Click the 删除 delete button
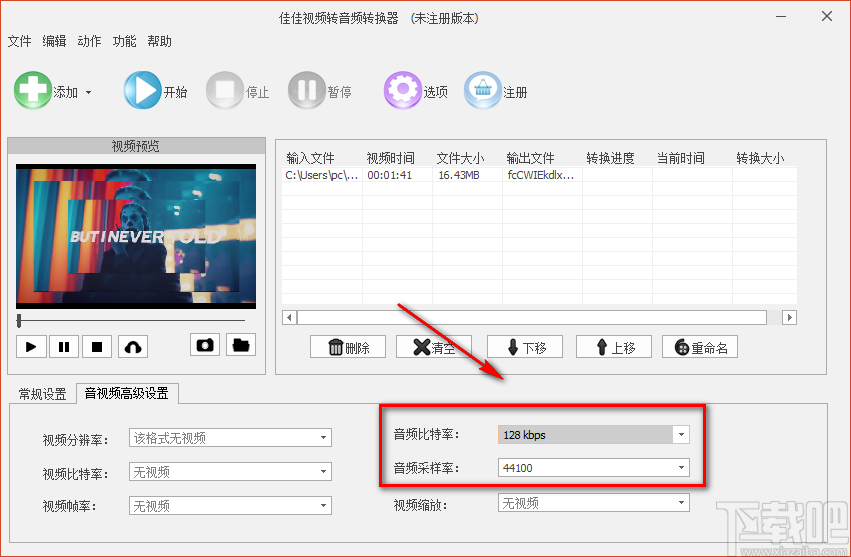Viewport: 851px width, 557px height. (348, 347)
